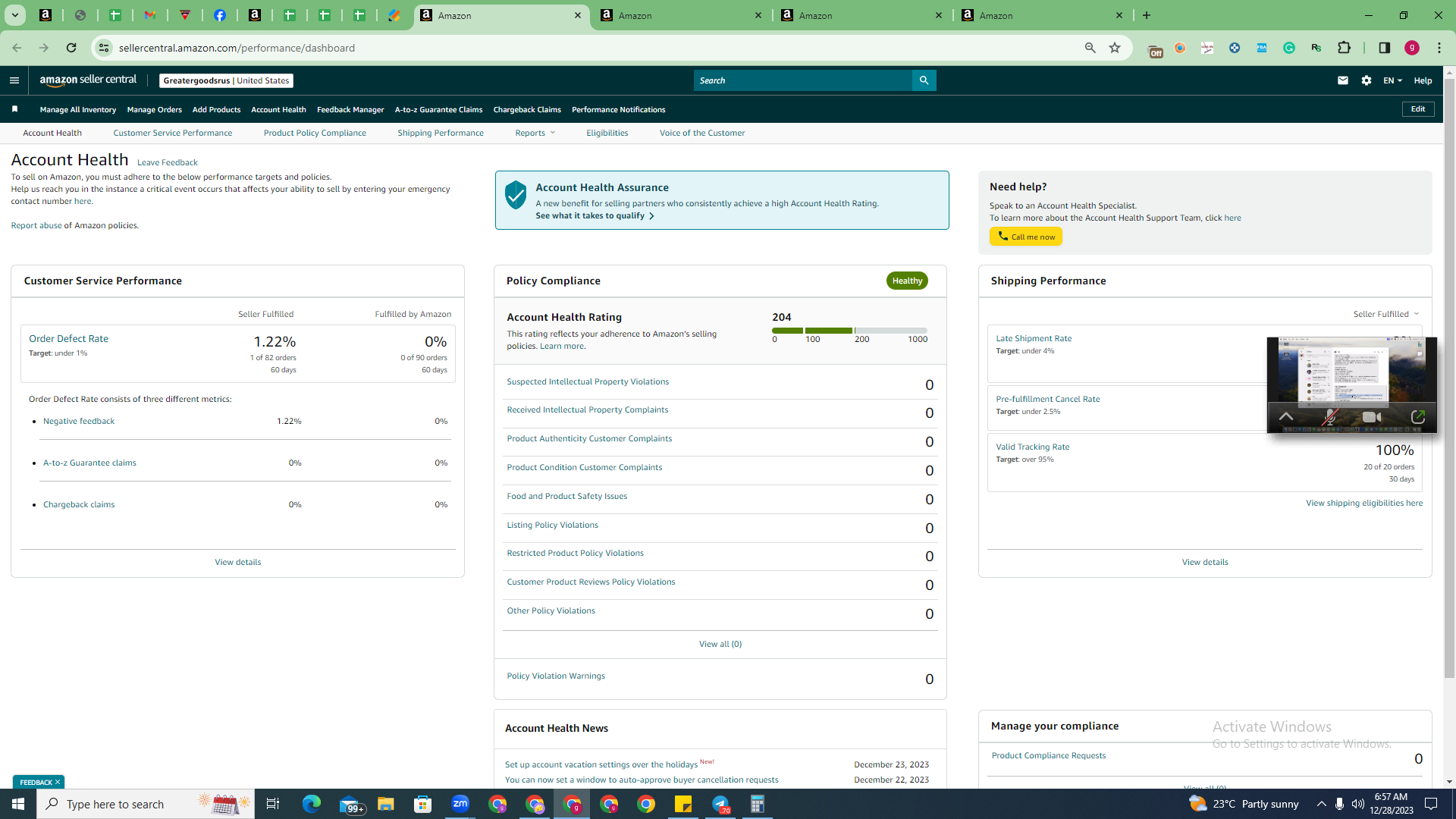
Task: Open Seller Fulfilled dropdown in Shipping Performance
Action: [x=1386, y=314]
